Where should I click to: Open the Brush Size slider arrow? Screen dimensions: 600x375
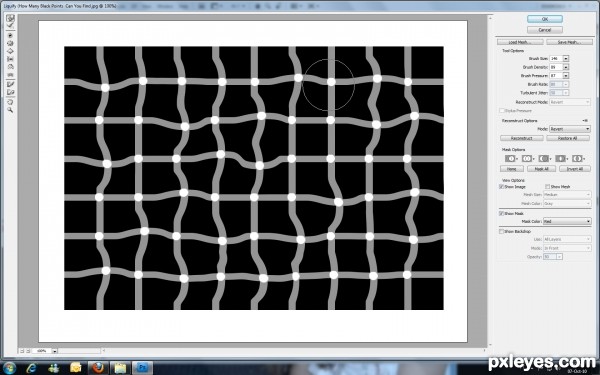click(x=566, y=59)
